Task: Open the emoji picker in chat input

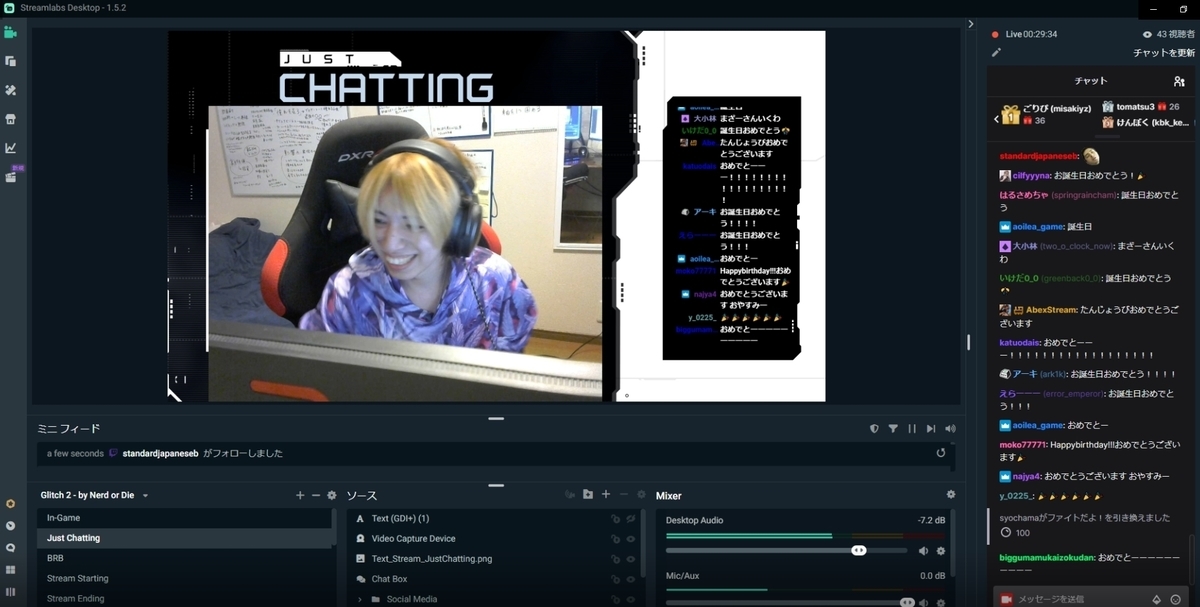Action: (1175, 599)
